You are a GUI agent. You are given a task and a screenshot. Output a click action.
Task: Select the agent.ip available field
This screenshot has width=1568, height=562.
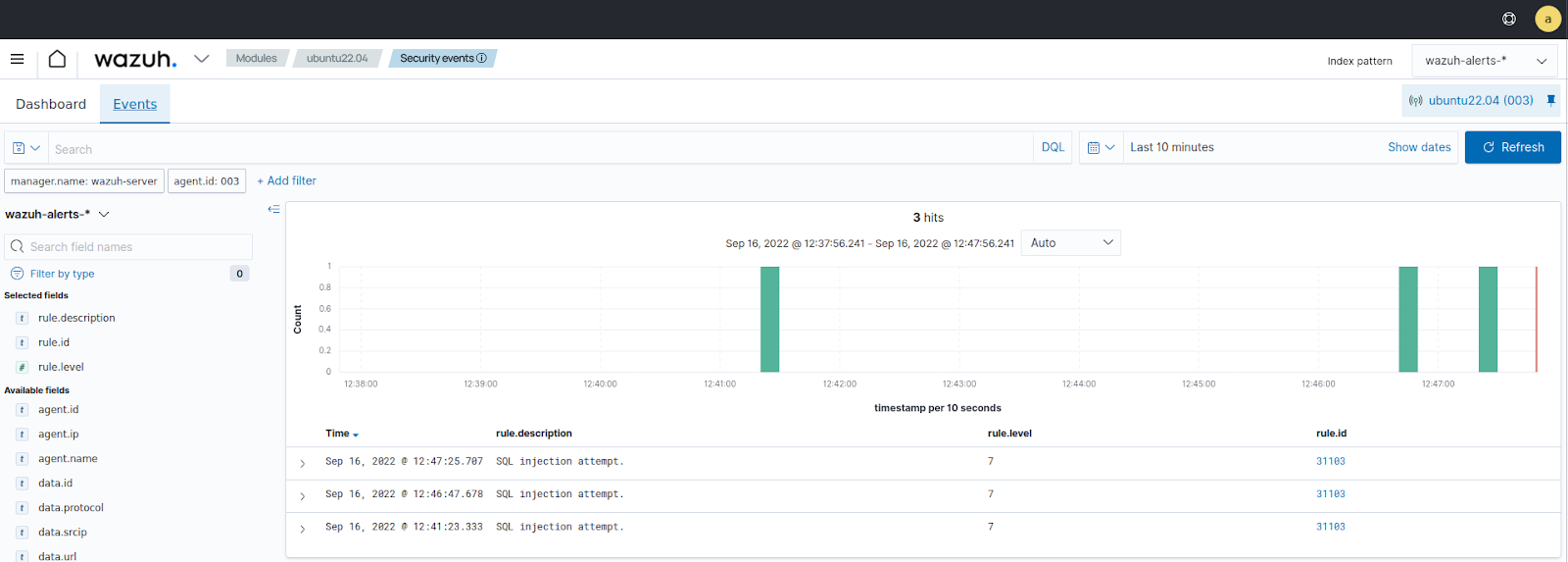pyautogui.click(x=58, y=434)
